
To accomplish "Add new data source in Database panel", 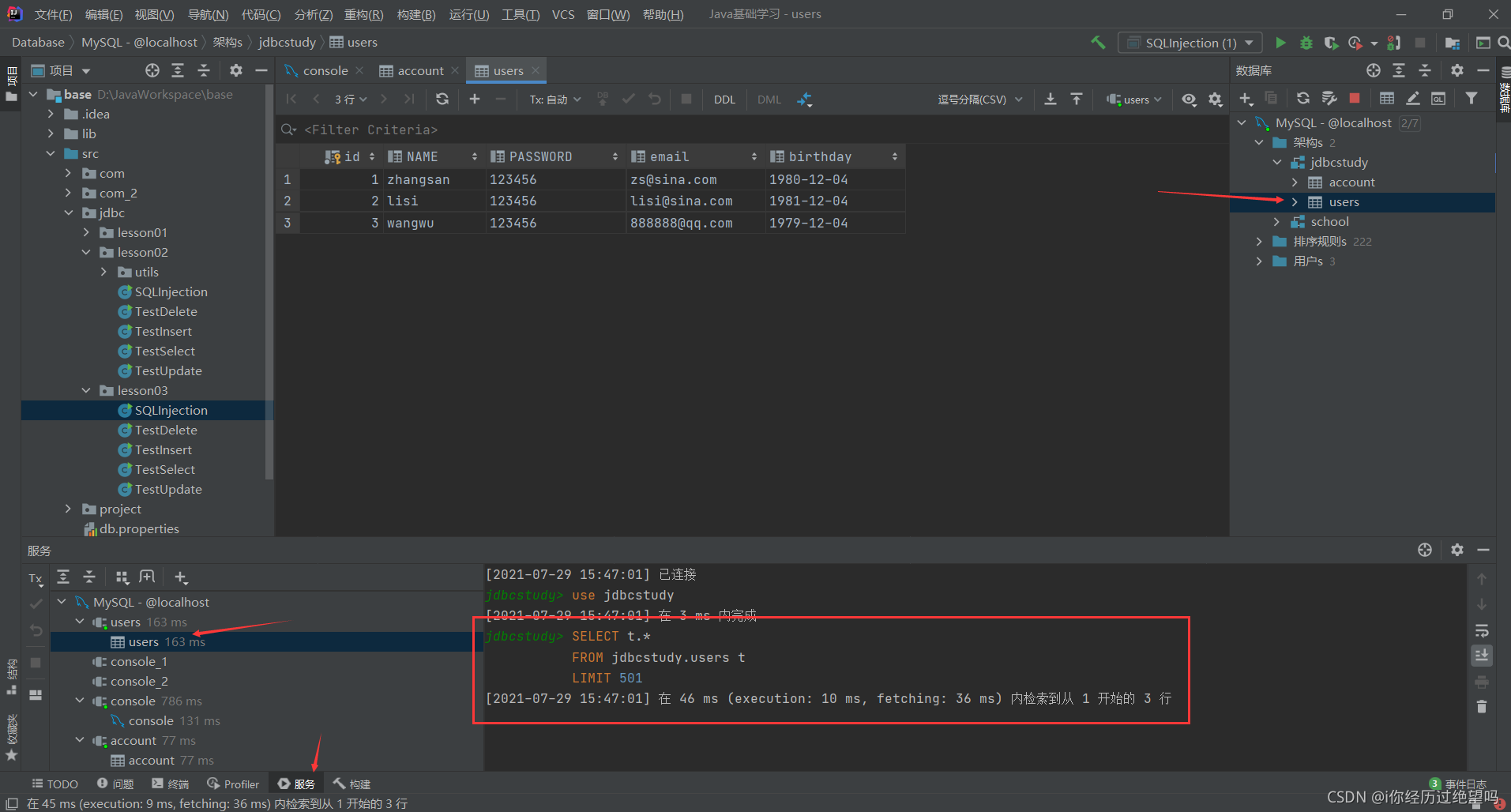I will (1246, 98).
